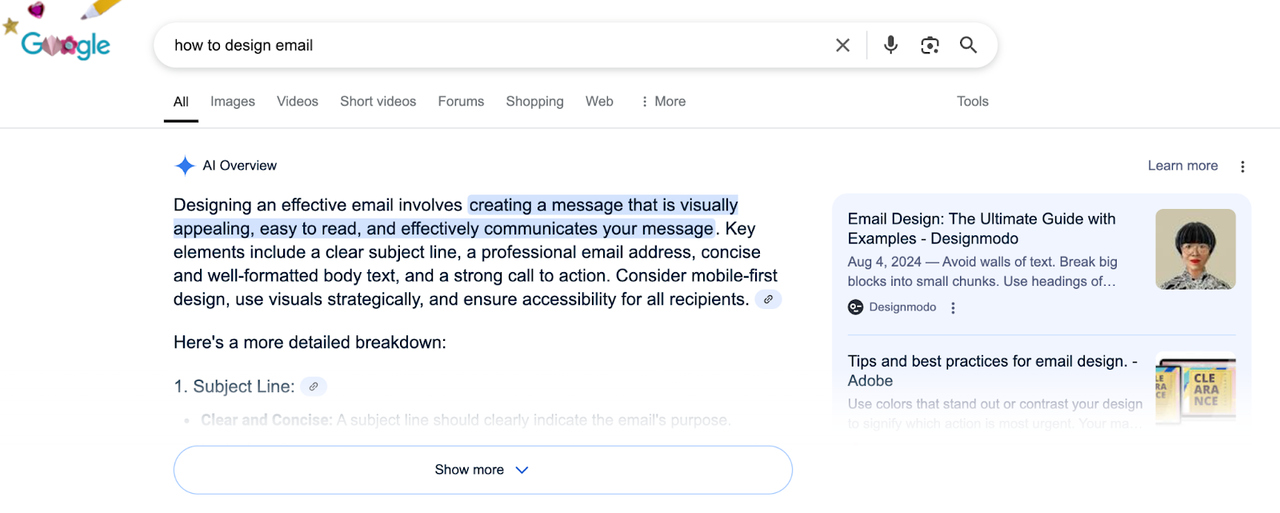Open AI Overview three-dot options menu
The width and height of the screenshot is (1280, 513).
coord(1242,167)
